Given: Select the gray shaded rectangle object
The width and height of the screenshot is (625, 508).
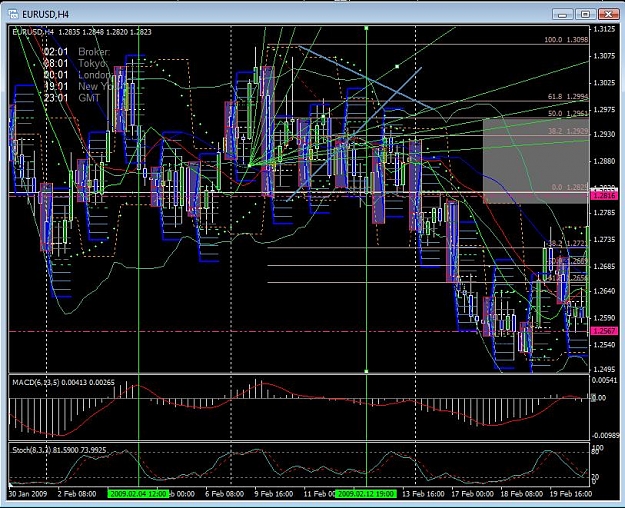Looking at the screenshot, I should tap(536, 161).
